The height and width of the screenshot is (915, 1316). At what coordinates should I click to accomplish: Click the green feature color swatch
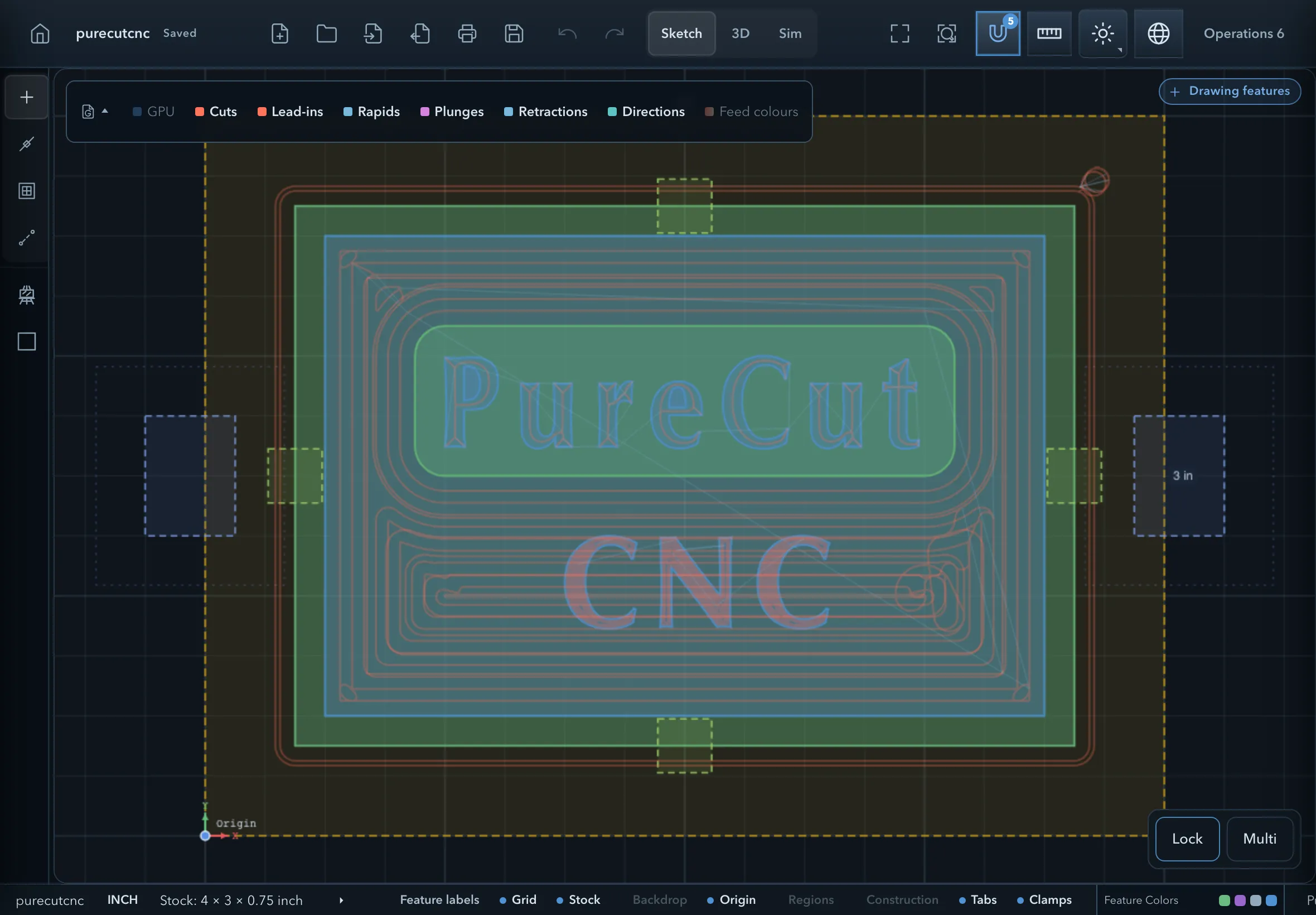pyautogui.click(x=1225, y=900)
